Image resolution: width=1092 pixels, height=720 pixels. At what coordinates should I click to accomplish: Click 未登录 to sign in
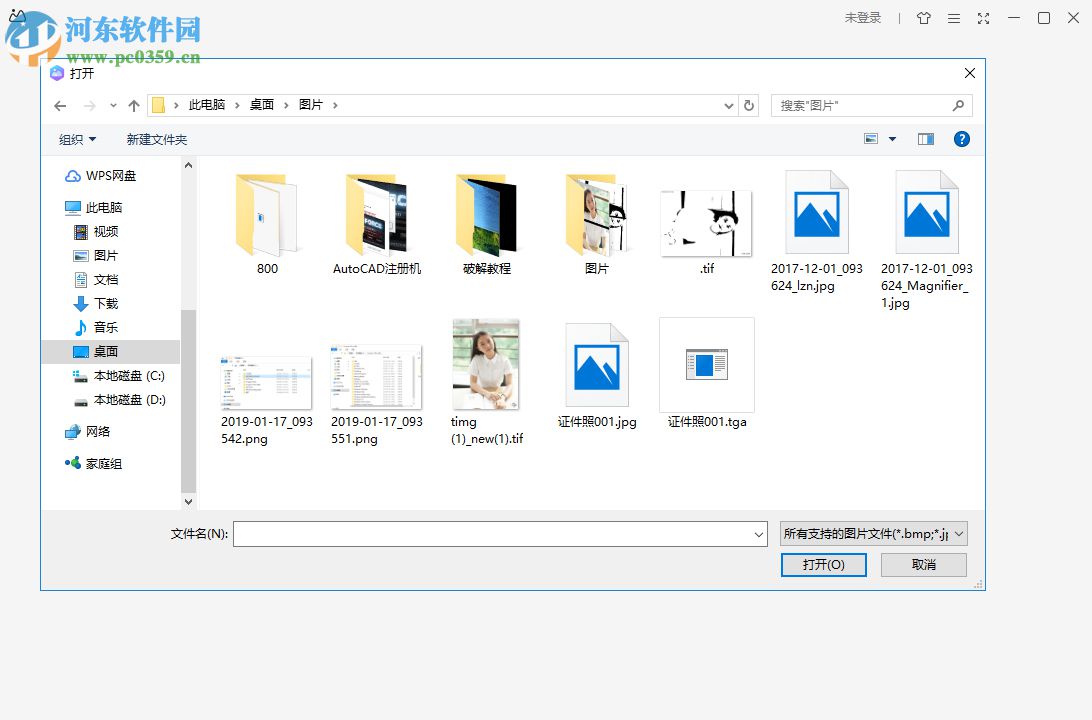coord(863,17)
